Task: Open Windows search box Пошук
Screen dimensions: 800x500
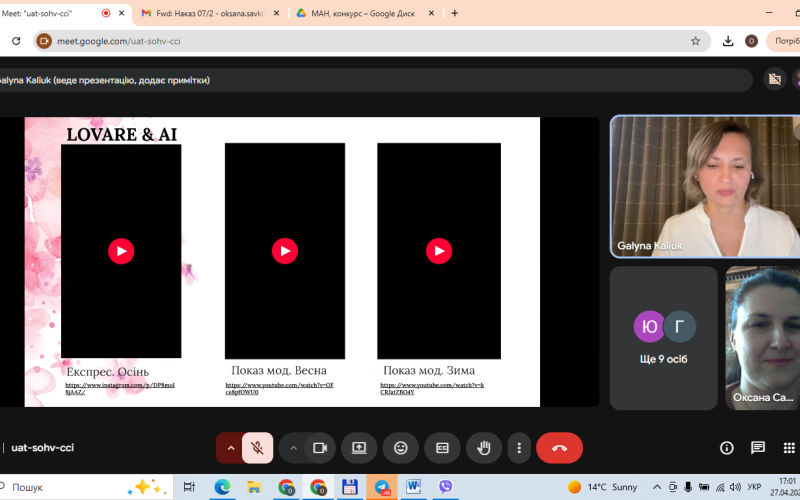Action: coord(84,487)
